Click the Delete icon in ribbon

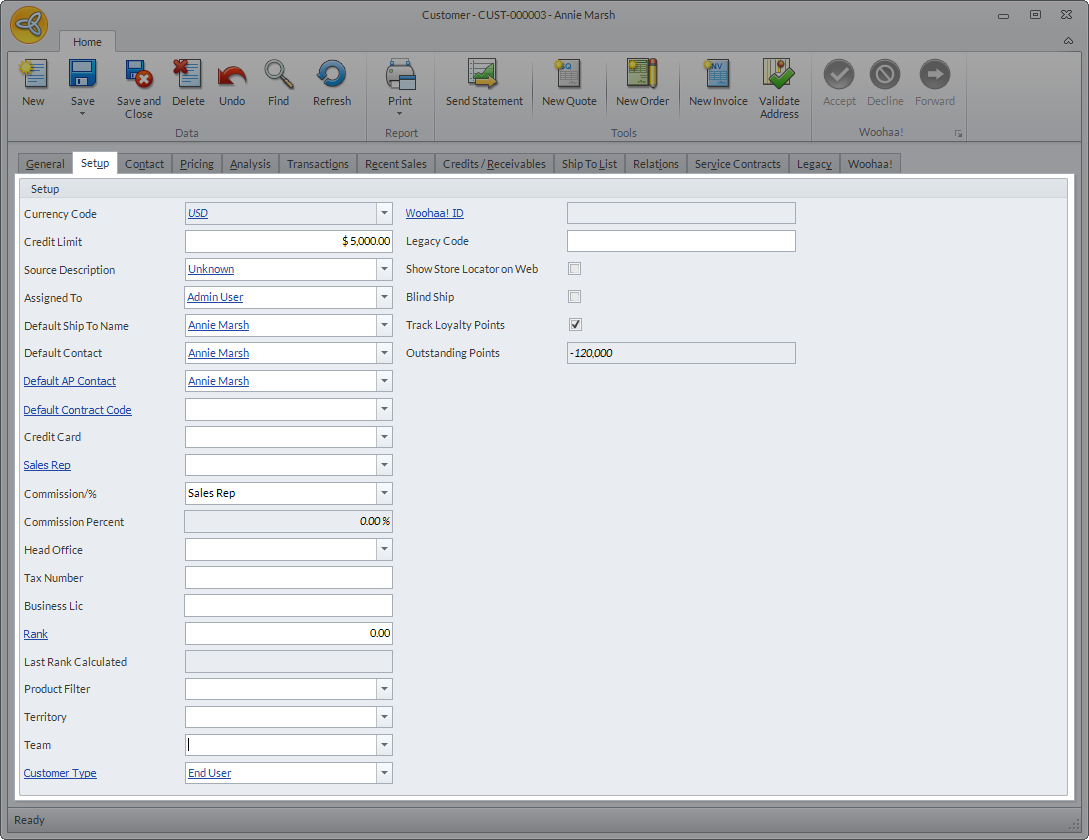[x=188, y=75]
